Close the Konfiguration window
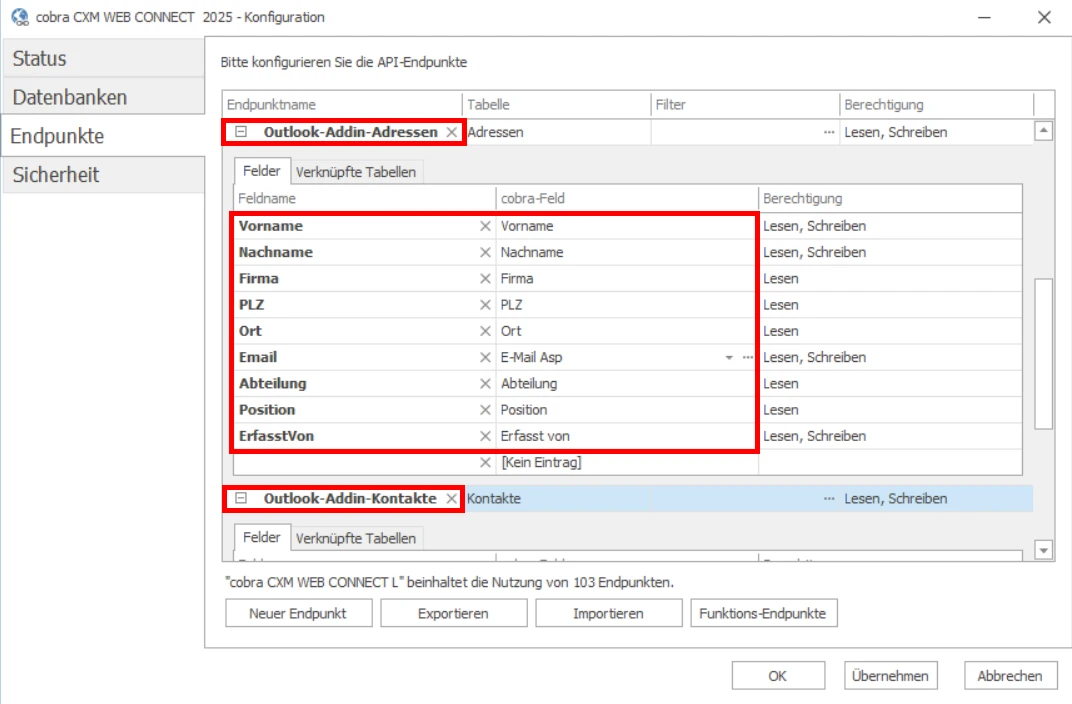 [x=1044, y=17]
